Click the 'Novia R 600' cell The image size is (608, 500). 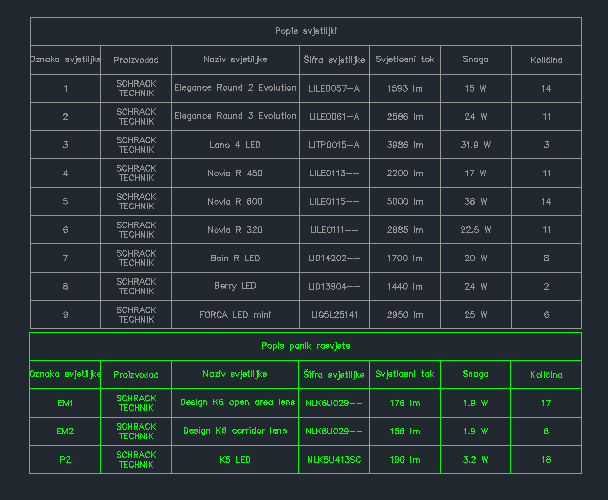[x=235, y=201]
